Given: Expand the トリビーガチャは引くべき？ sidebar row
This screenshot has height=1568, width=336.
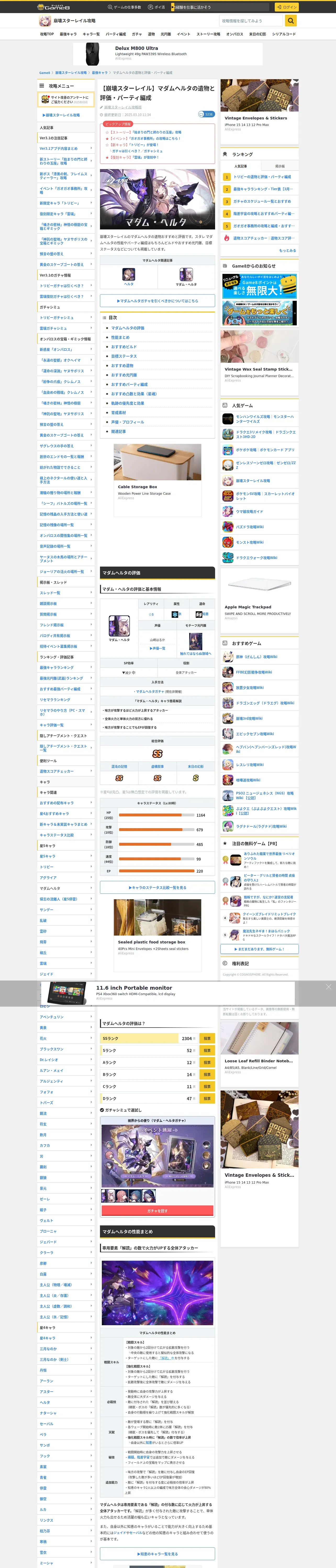Looking at the screenshot, I should [x=66, y=285].
